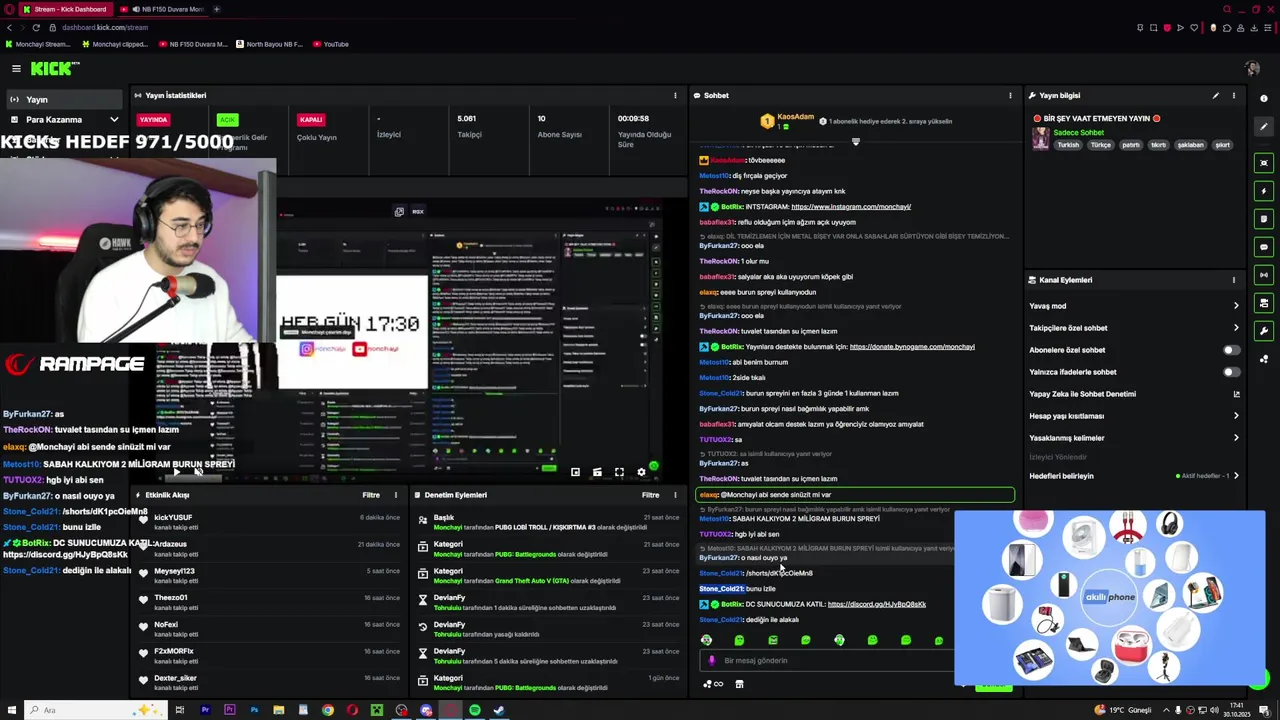Click the info icon in right sidebar
This screenshot has height=720, width=1280.
tap(1264, 99)
